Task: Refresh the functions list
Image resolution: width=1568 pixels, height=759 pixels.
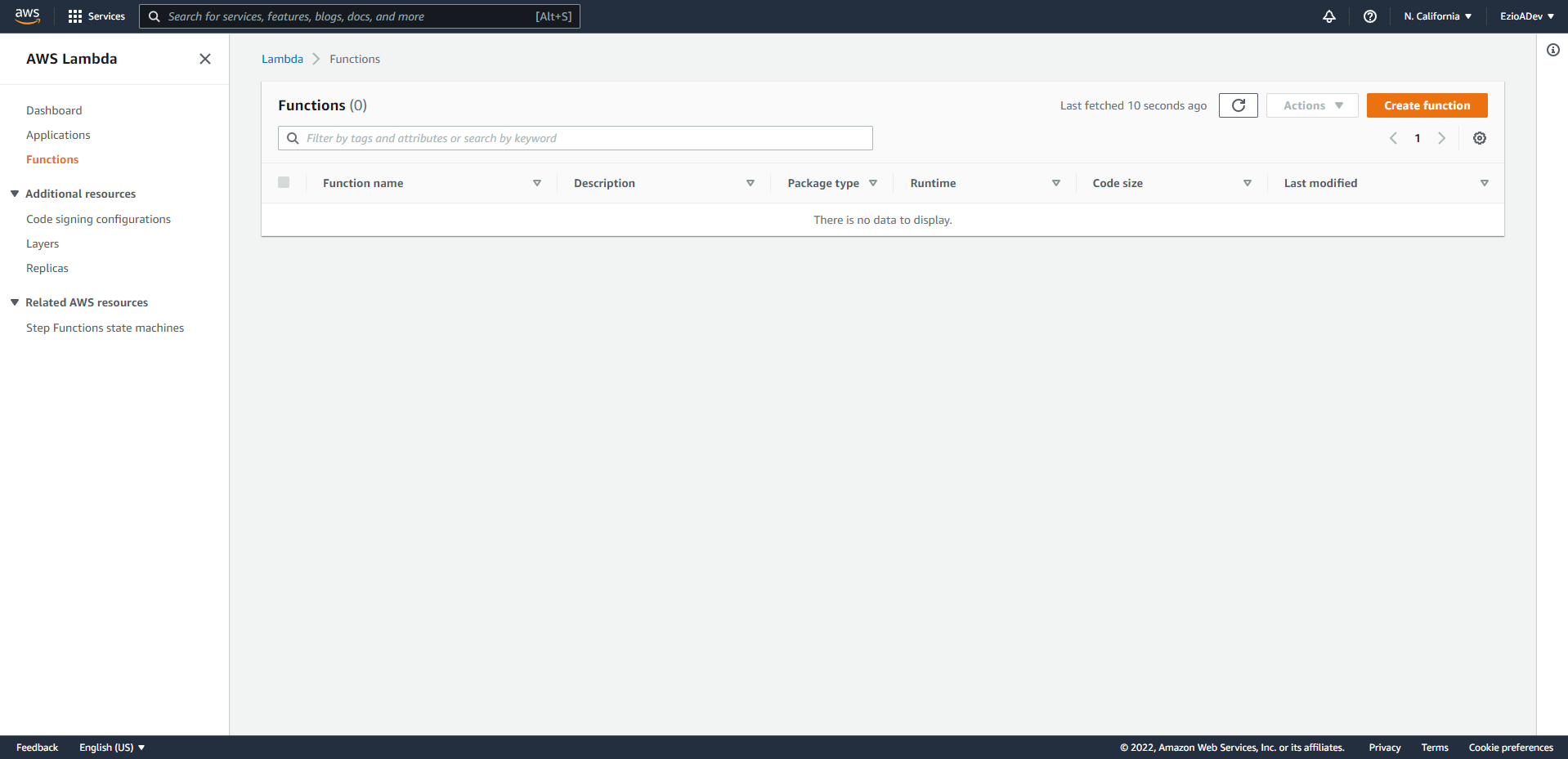Action: coord(1239,105)
